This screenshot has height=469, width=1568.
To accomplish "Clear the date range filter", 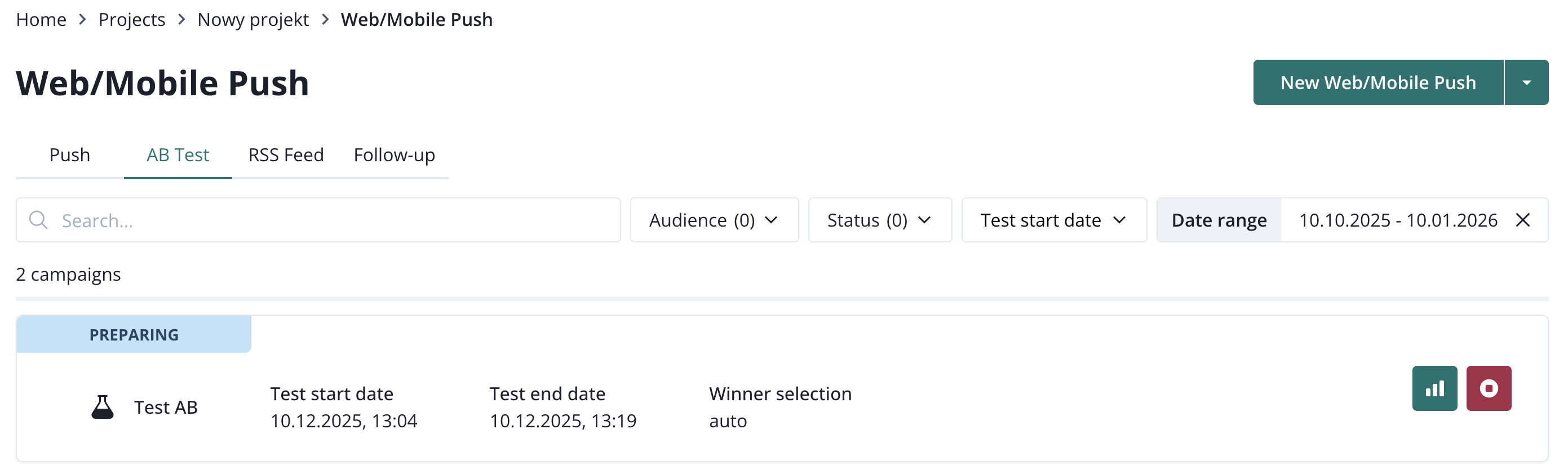I will [1522, 220].
